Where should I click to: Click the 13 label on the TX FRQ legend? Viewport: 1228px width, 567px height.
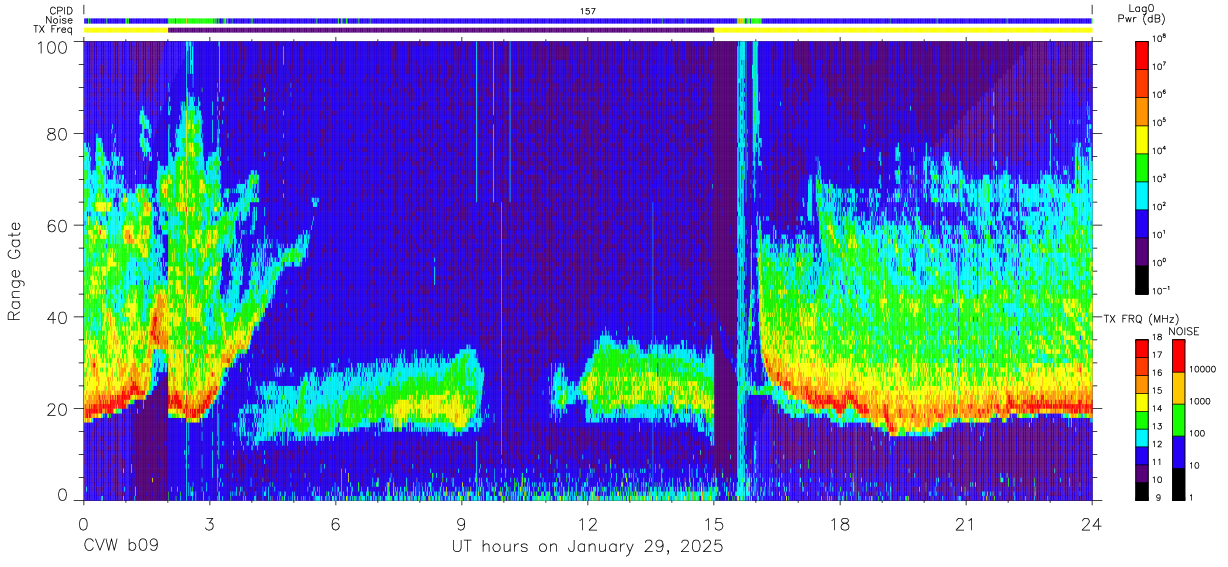coord(1158,428)
